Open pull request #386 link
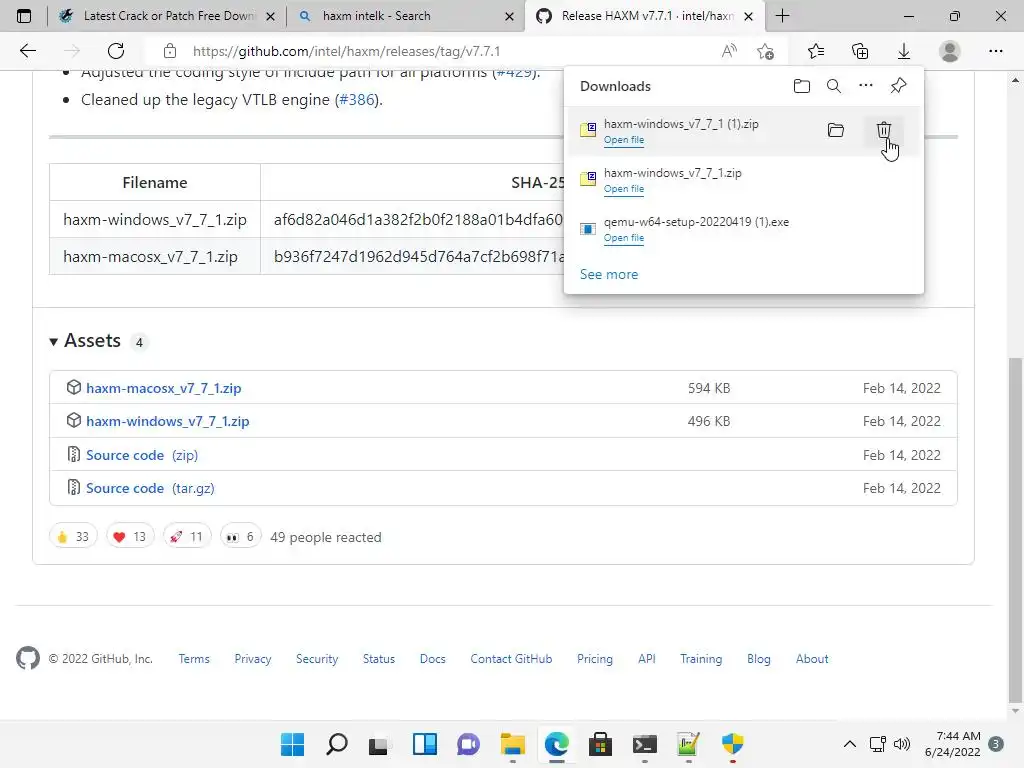 357,100
